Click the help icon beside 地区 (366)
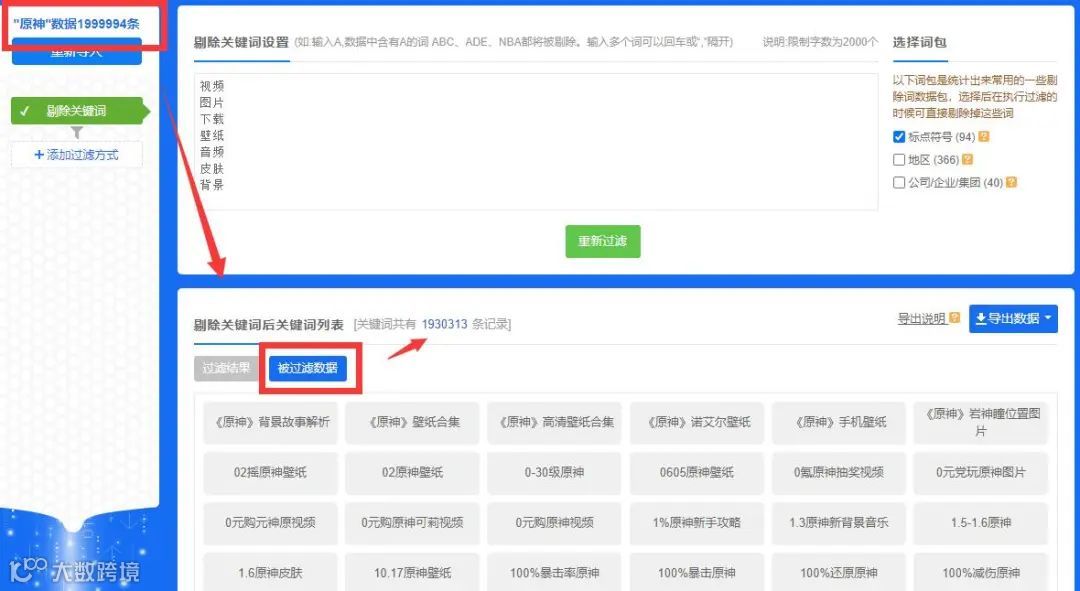The height and width of the screenshot is (591, 1080). [x=967, y=158]
